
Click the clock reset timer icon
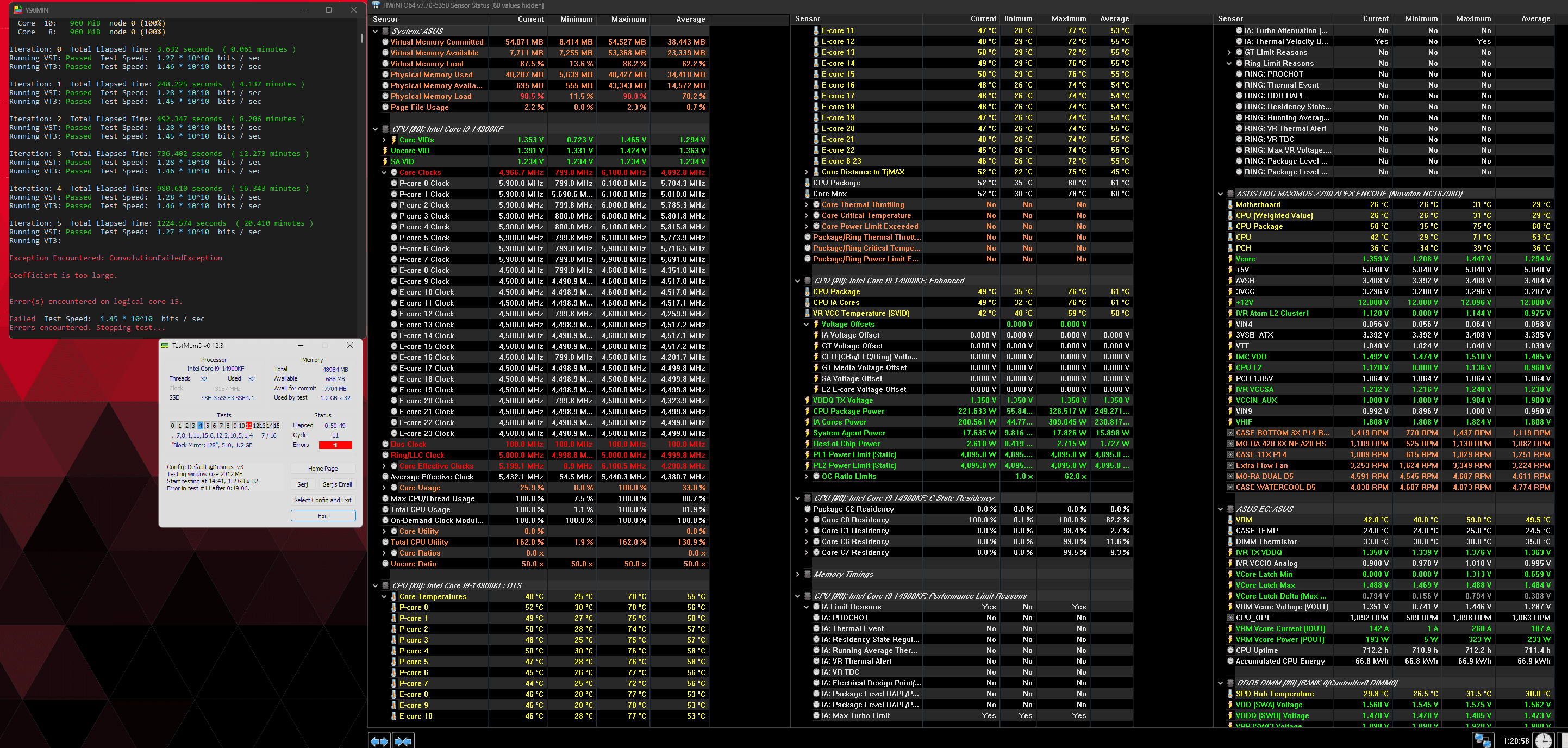1543,740
